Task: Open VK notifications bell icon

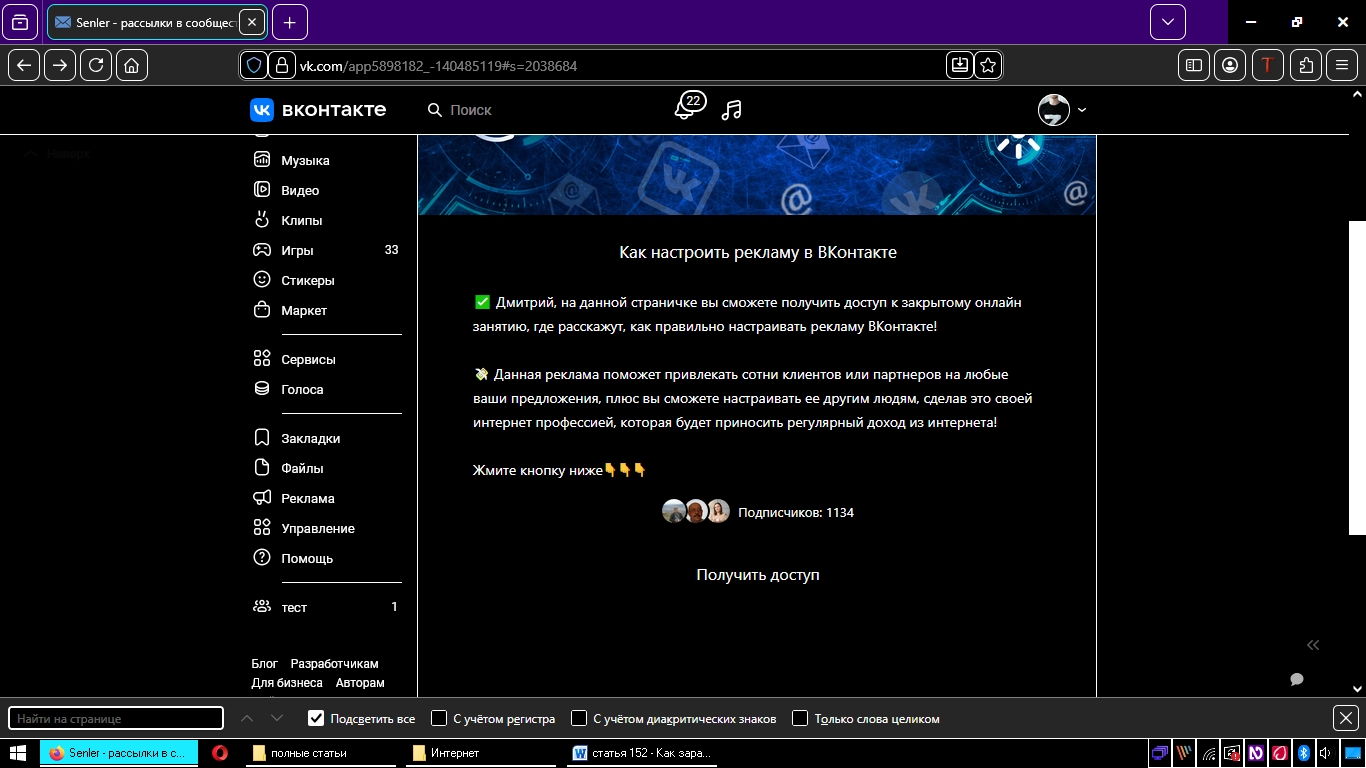Action: pos(686,109)
